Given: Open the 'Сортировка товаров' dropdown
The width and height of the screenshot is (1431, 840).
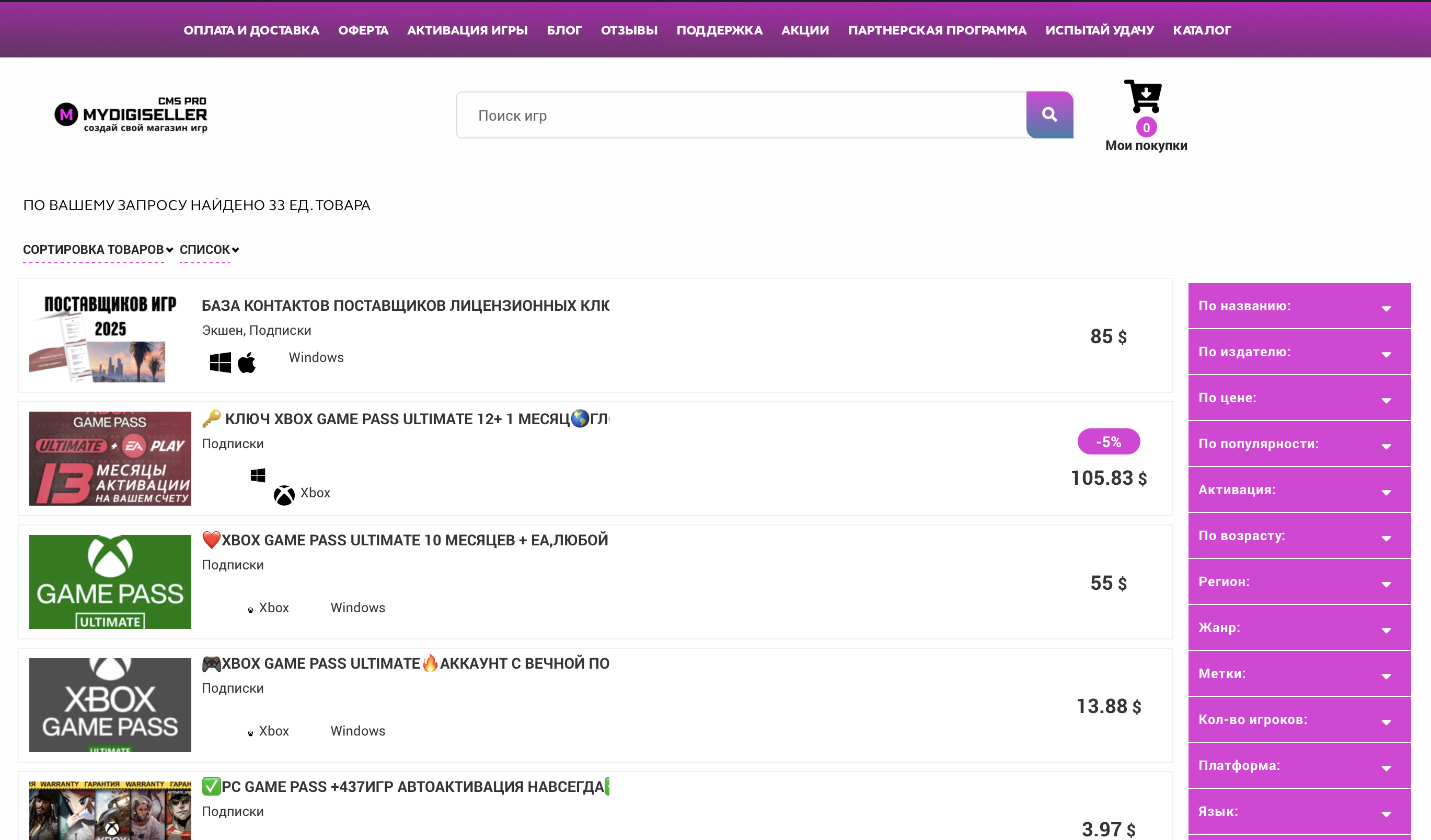Looking at the screenshot, I should (98, 250).
